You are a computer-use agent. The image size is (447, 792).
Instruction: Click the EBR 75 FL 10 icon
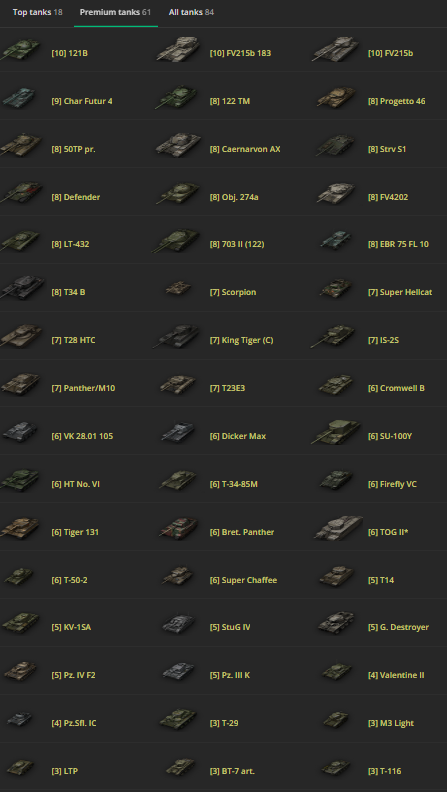point(336,240)
